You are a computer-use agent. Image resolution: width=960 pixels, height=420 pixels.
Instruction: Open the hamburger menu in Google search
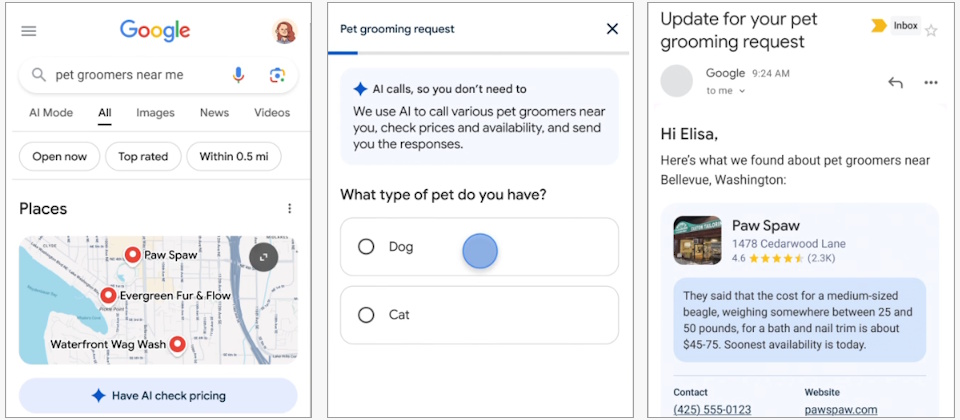pos(29,31)
